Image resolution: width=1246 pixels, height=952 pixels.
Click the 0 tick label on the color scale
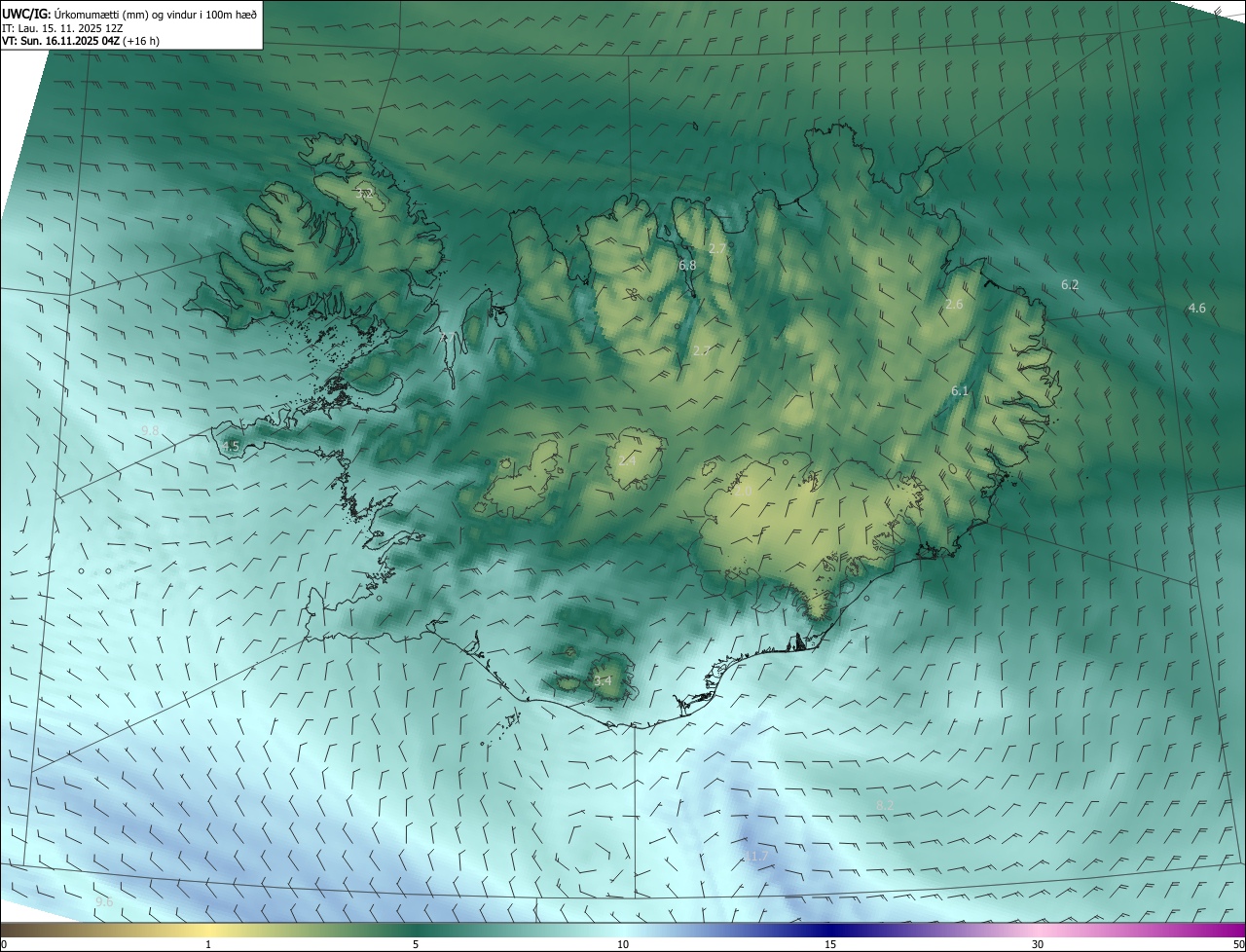tap(4, 944)
